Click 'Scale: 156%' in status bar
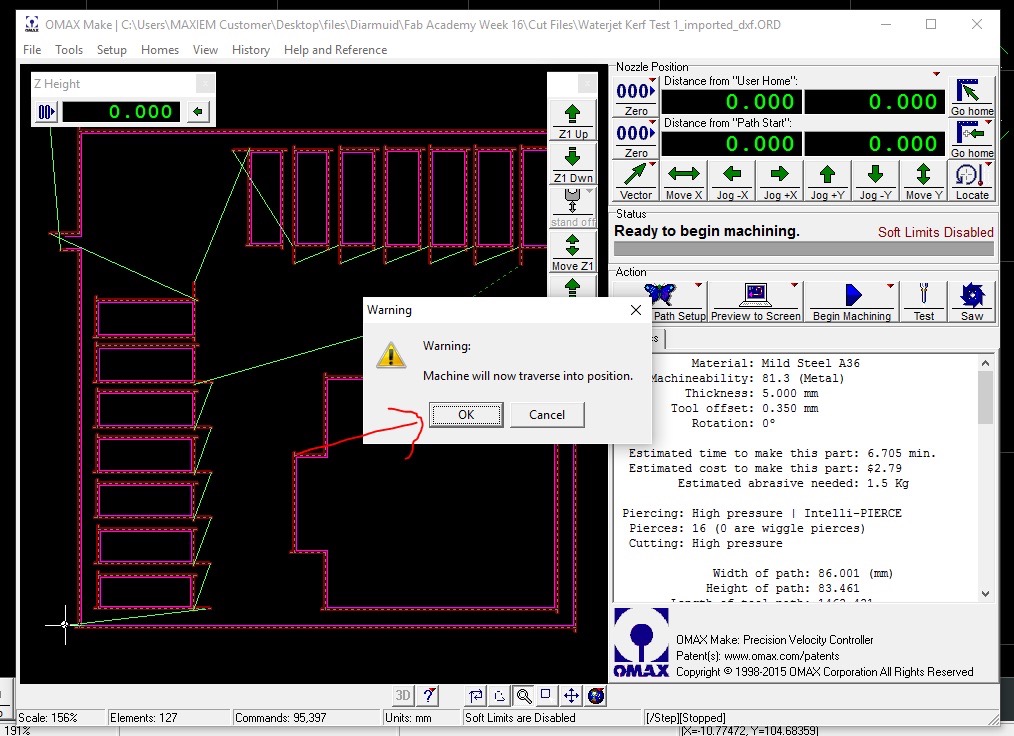 tap(48, 718)
